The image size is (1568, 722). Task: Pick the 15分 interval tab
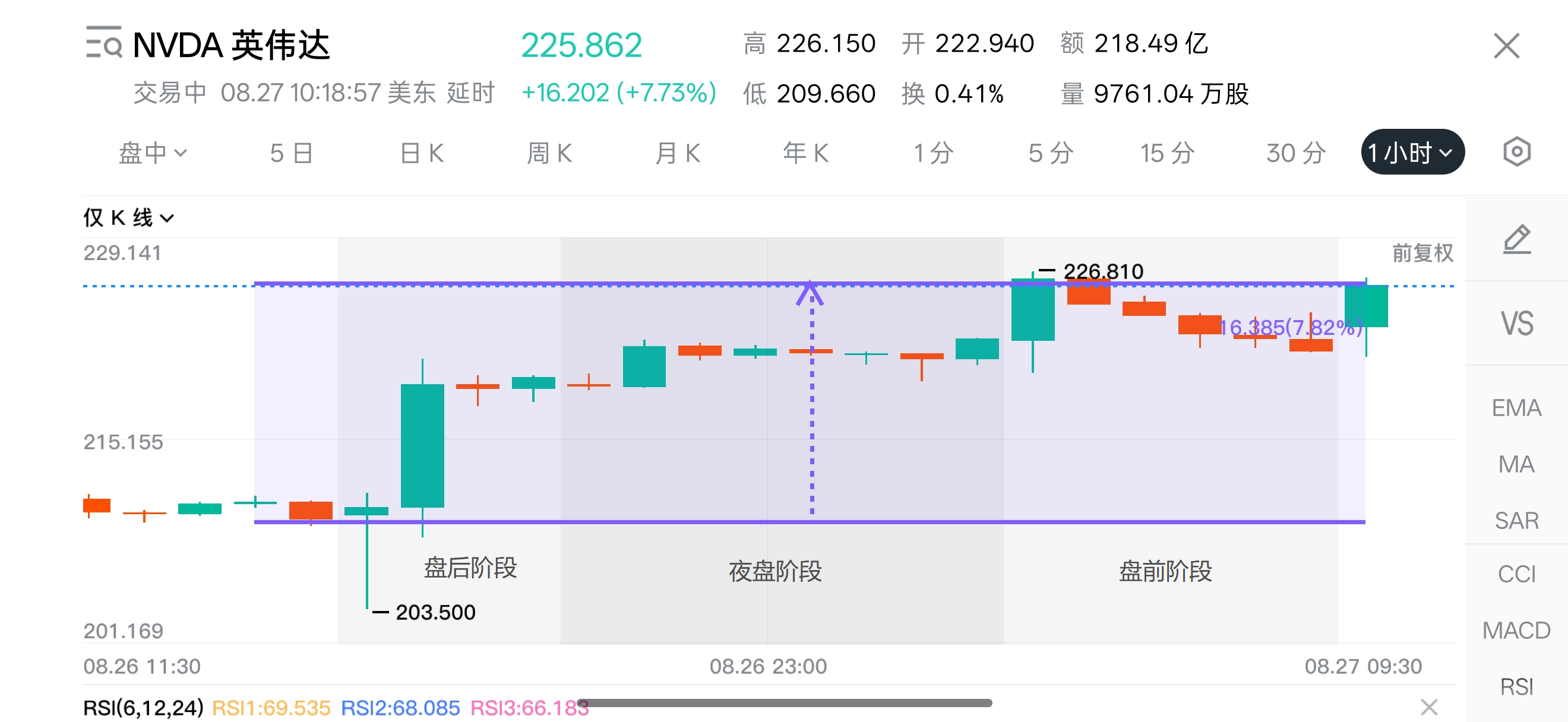[1167, 153]
